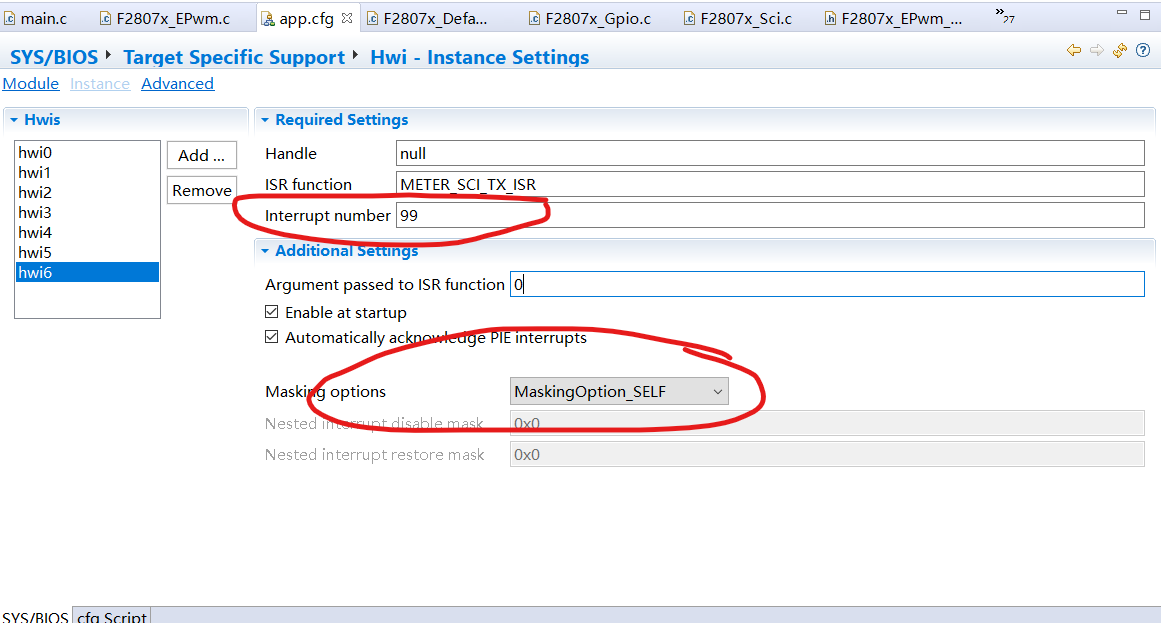Close the app.cfg editor tab
The image size is (1161, 623).
(x=347, y=19)
